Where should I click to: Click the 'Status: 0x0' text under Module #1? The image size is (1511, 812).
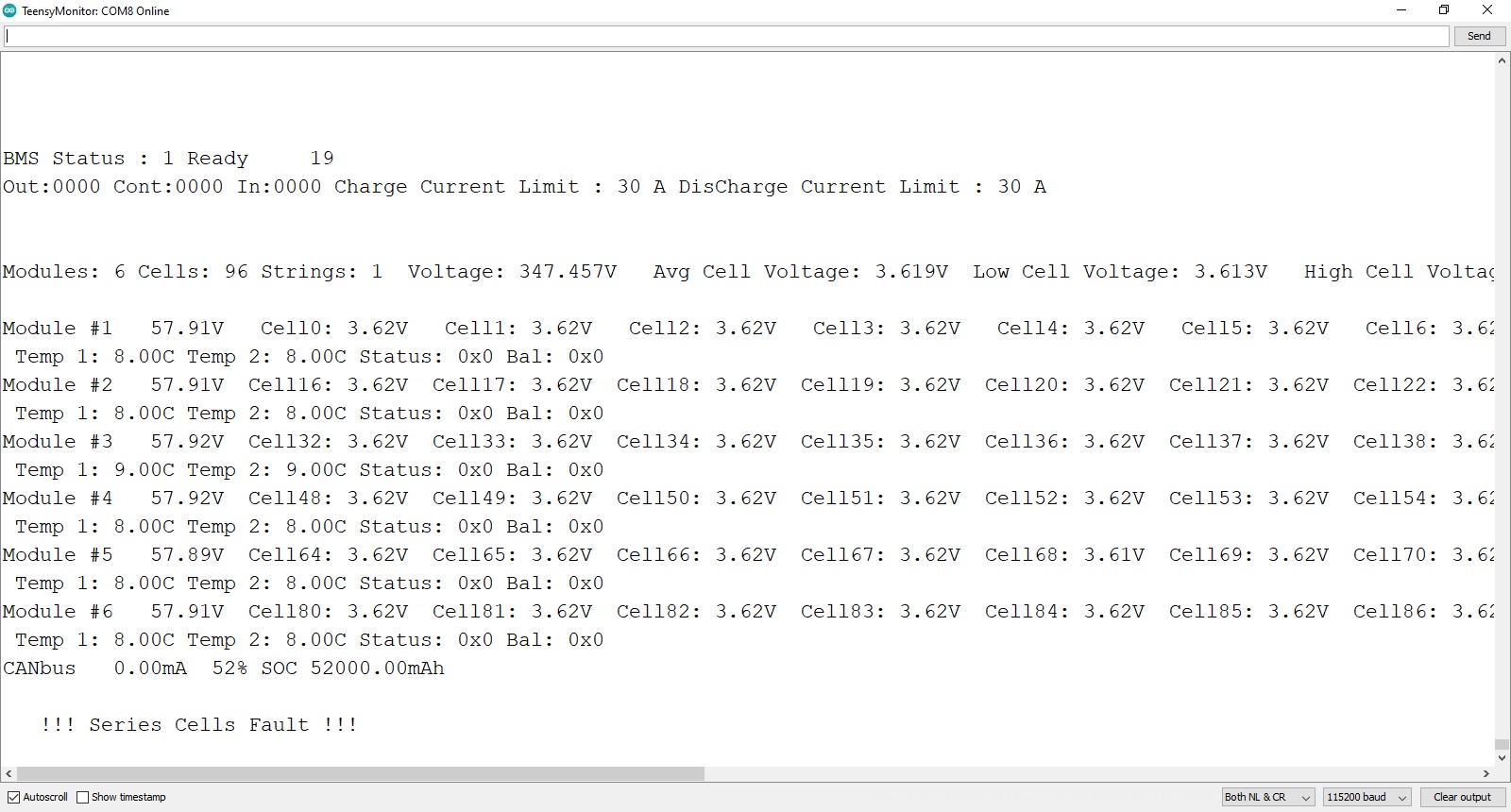point(426,357)
